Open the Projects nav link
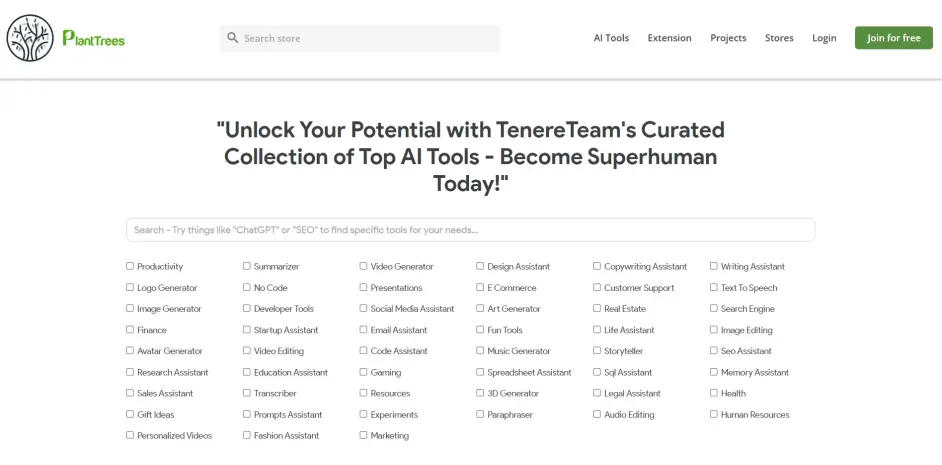Image resolution: width=942 pixels, height=465 pixels. tap(728, 38)
